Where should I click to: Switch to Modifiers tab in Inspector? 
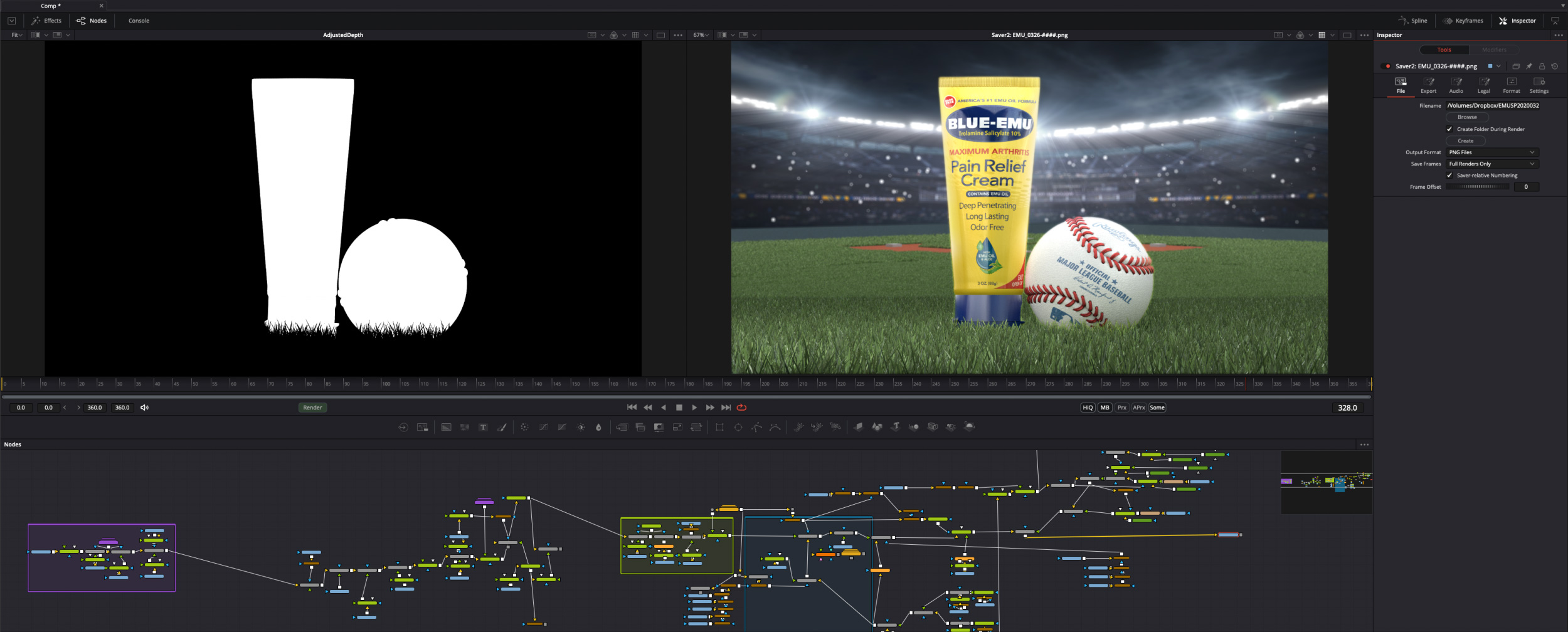click(x=1494, y=50)
